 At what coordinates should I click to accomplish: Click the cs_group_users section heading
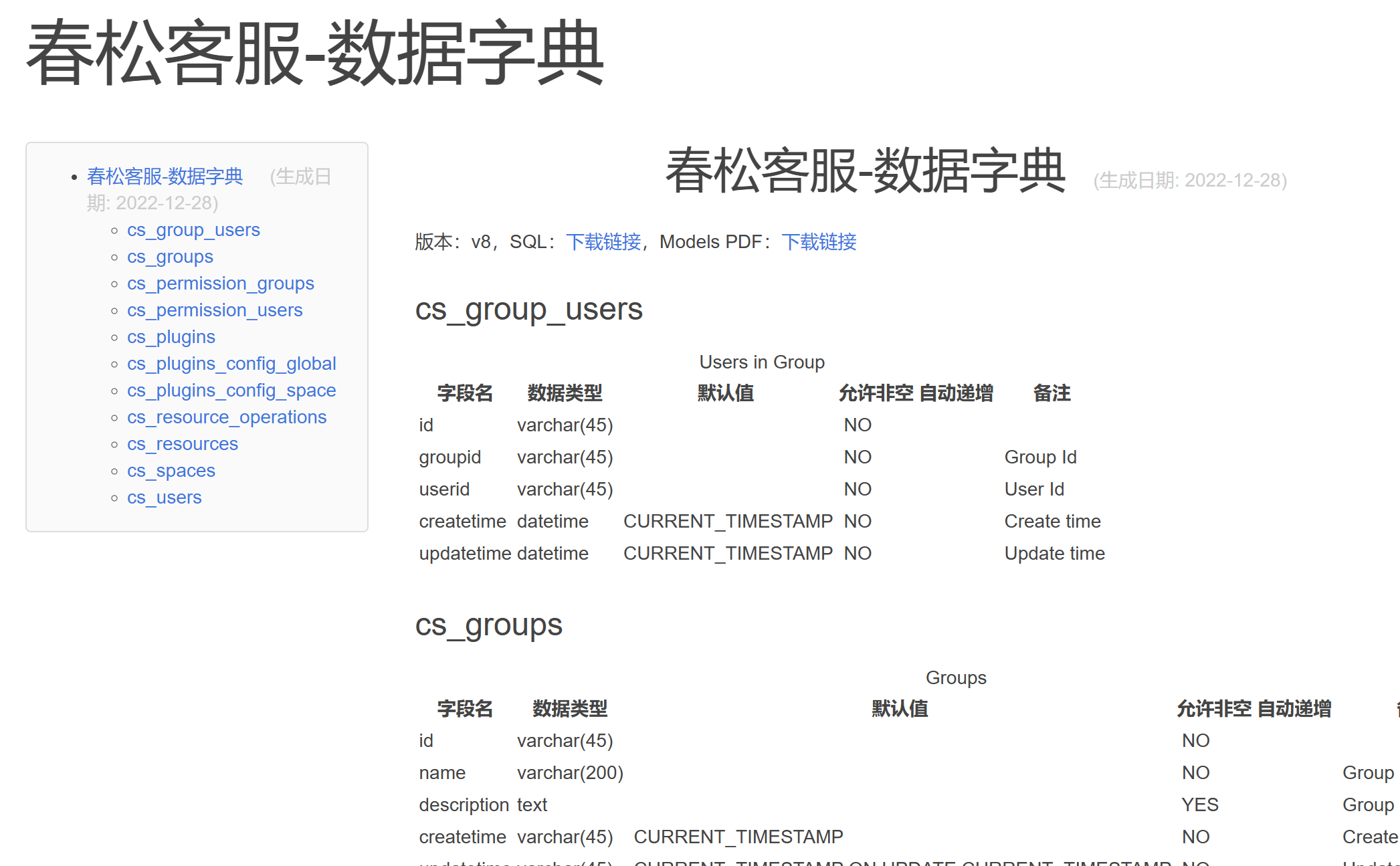tap(528, 310)
